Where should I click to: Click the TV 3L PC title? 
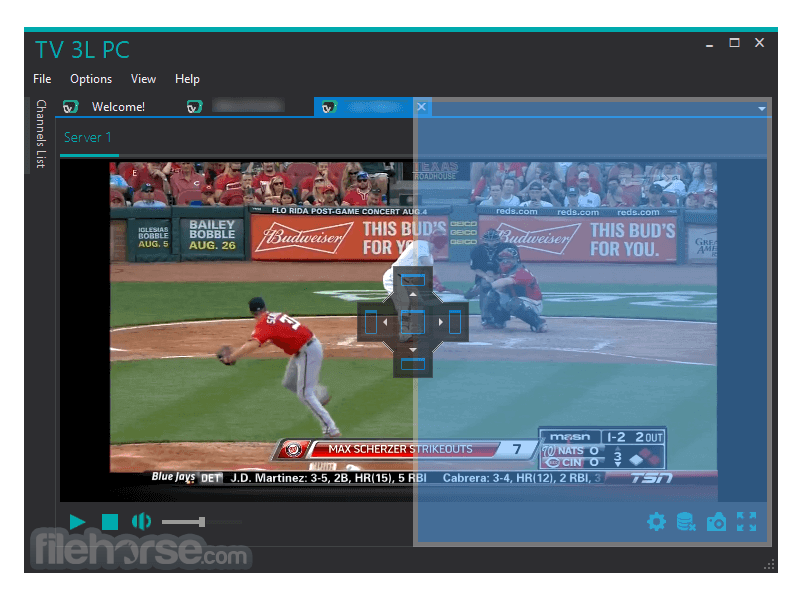click(82, 50)
